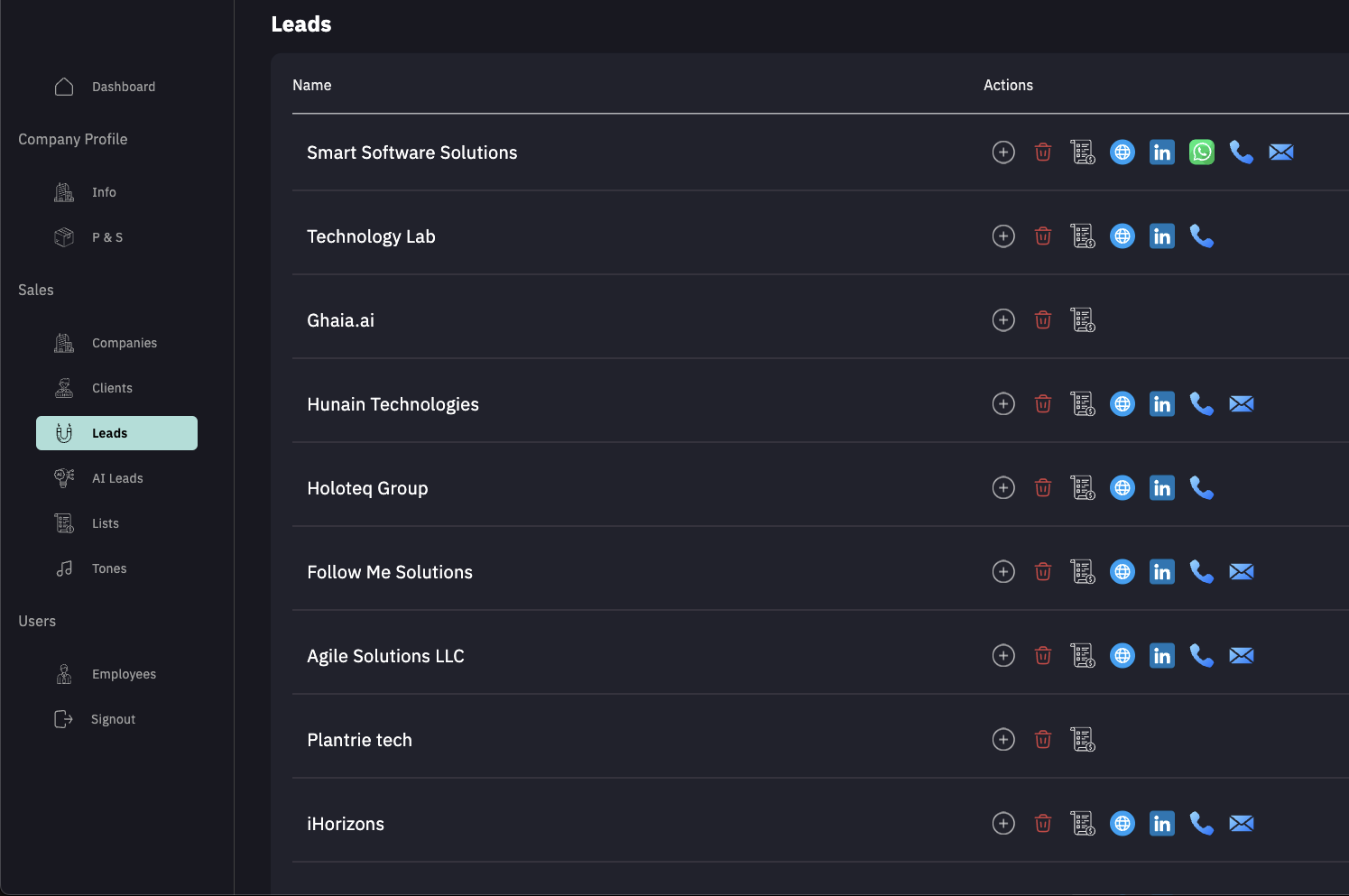Open WhatsApp for Smart Software Solutions
Image resolution: width=1349 pixels, height=896 pixels.
pos(1202,152)
